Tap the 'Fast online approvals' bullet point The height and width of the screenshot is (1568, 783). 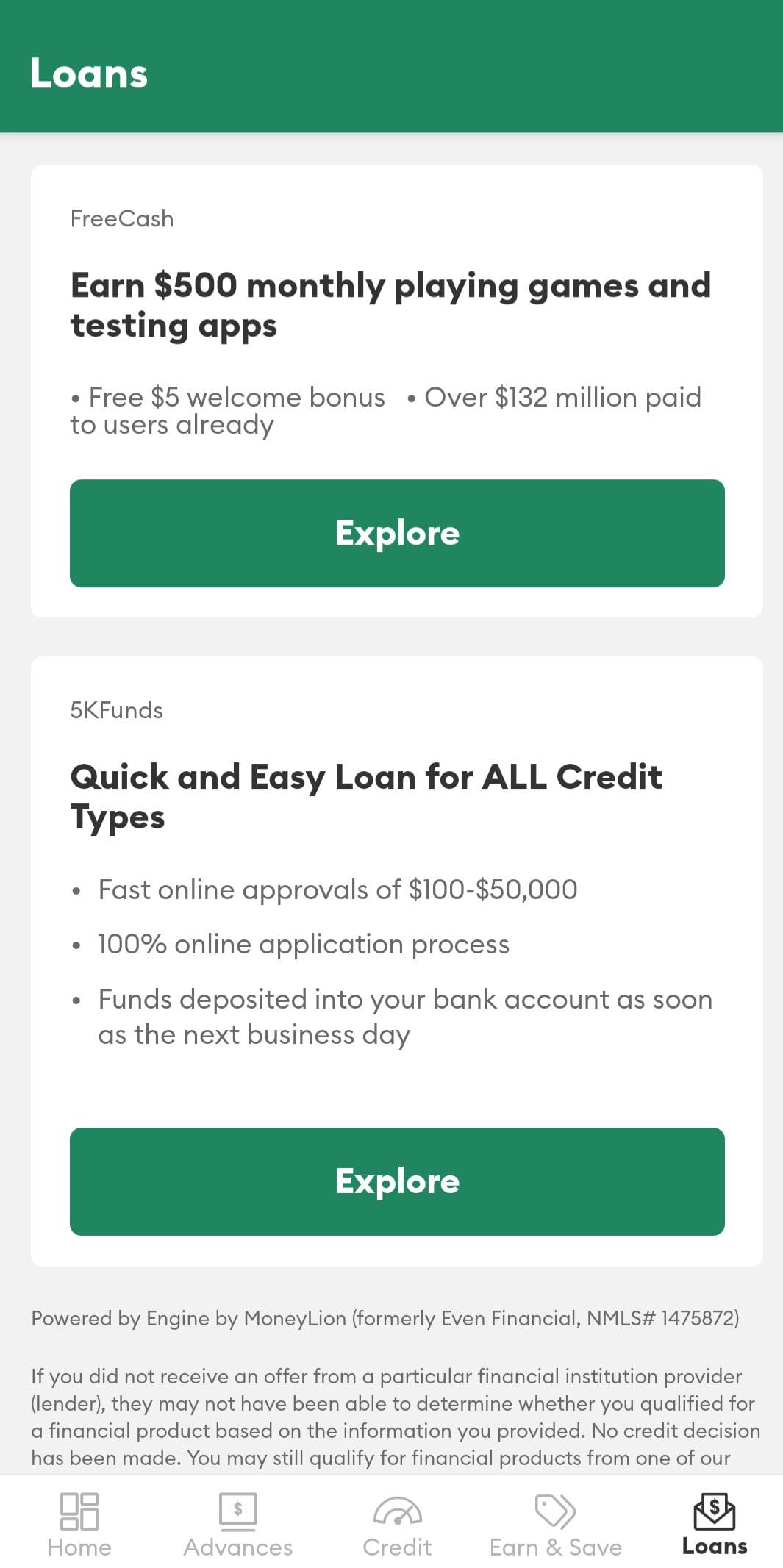pos(337,889)
